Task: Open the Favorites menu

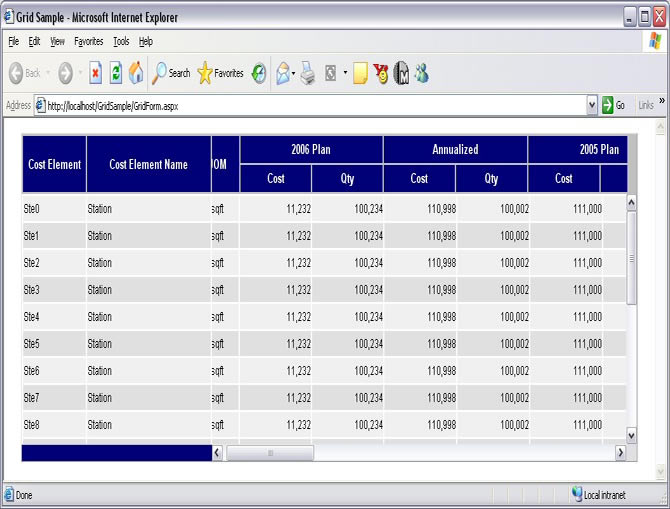Action: click(x=89, y=41)
